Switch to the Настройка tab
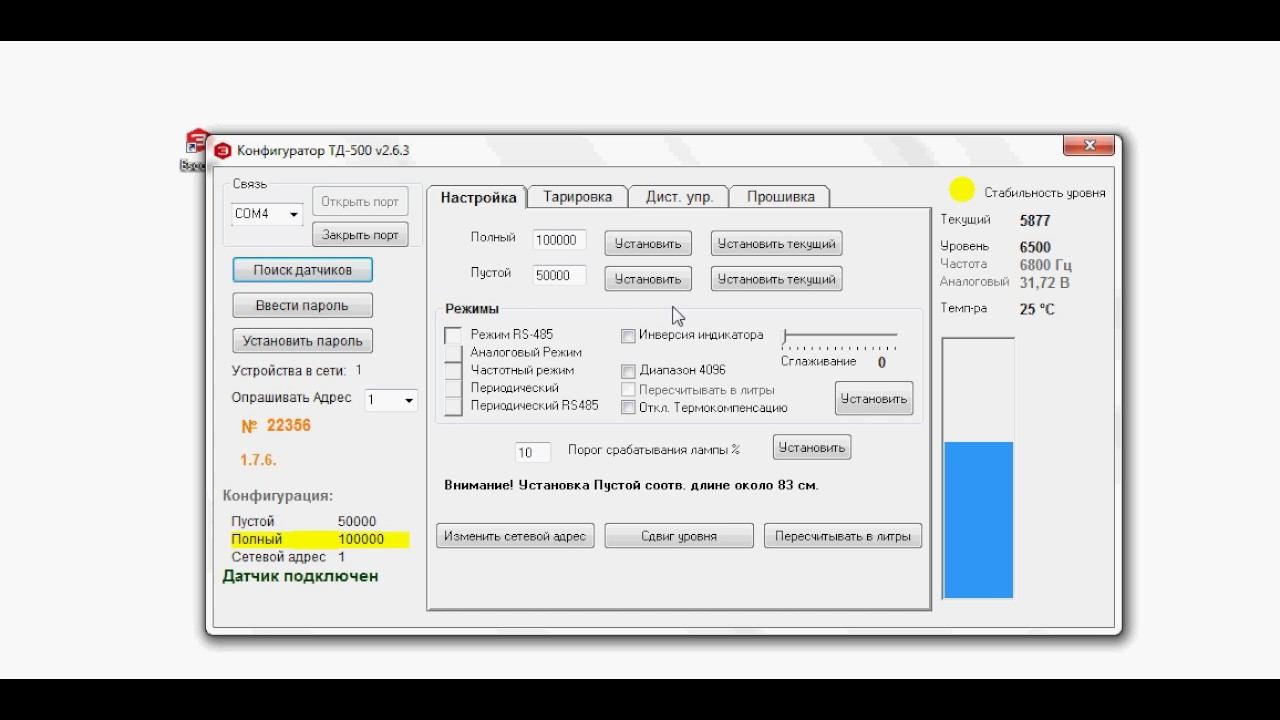Image resolution: width=1280 pixels, height=720 pixels. [478, 197]
